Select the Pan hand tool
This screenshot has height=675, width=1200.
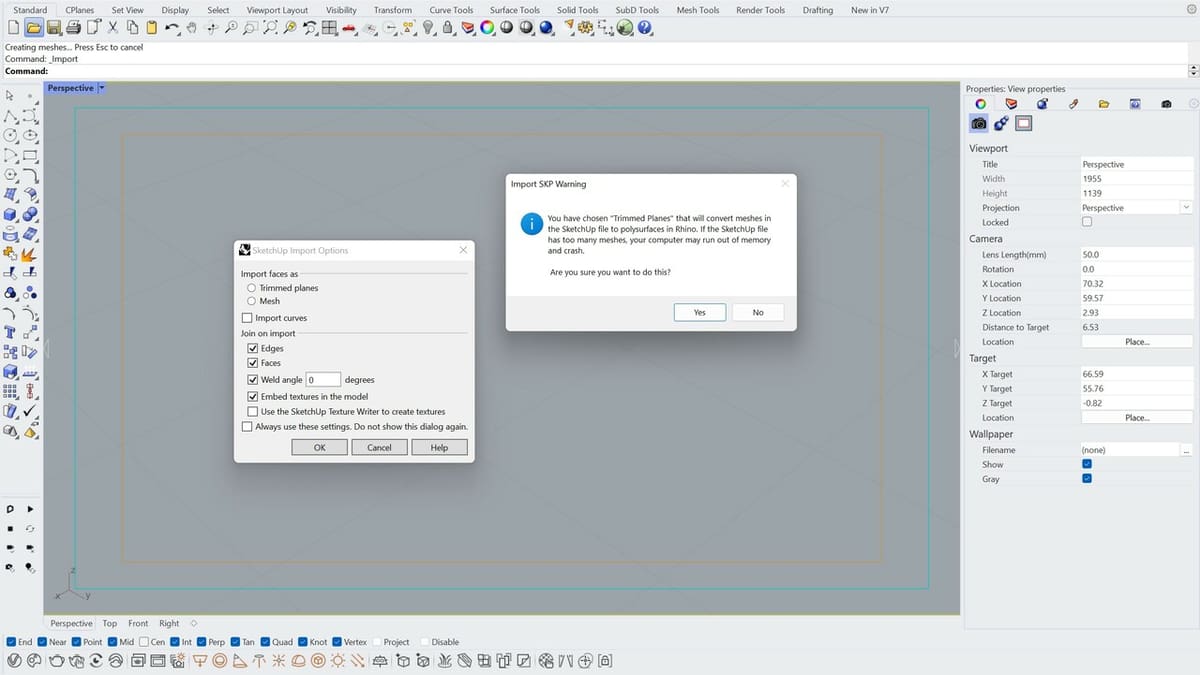191,28
